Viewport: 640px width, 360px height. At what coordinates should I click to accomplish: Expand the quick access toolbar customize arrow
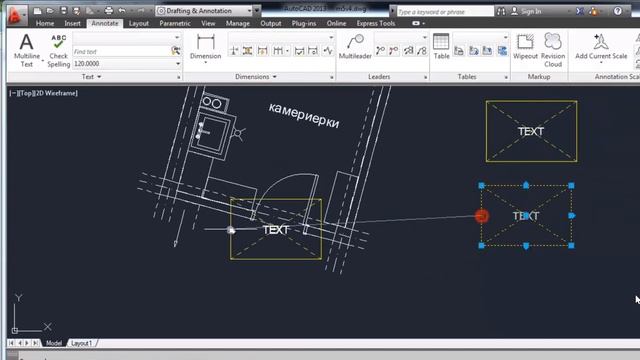[257, 11]
